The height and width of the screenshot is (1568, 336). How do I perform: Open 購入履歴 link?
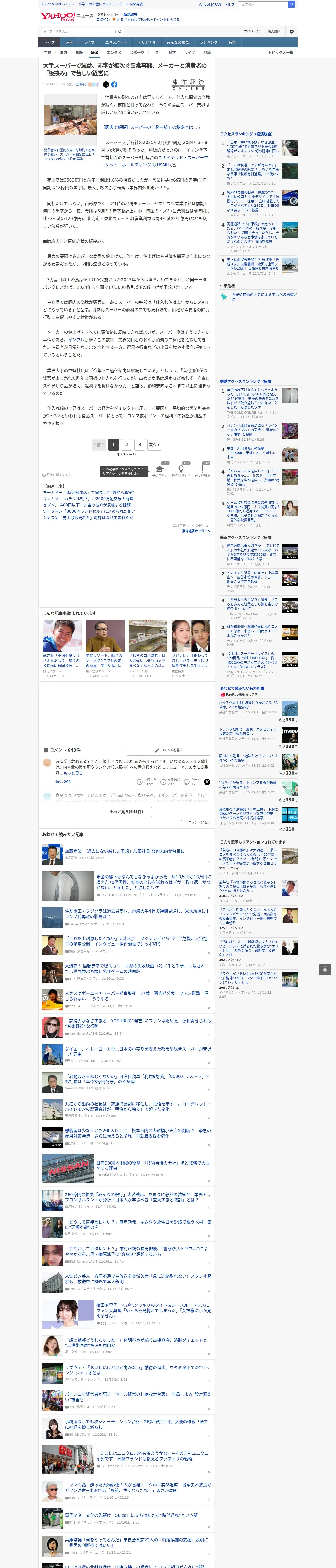[x=274, y=32]
